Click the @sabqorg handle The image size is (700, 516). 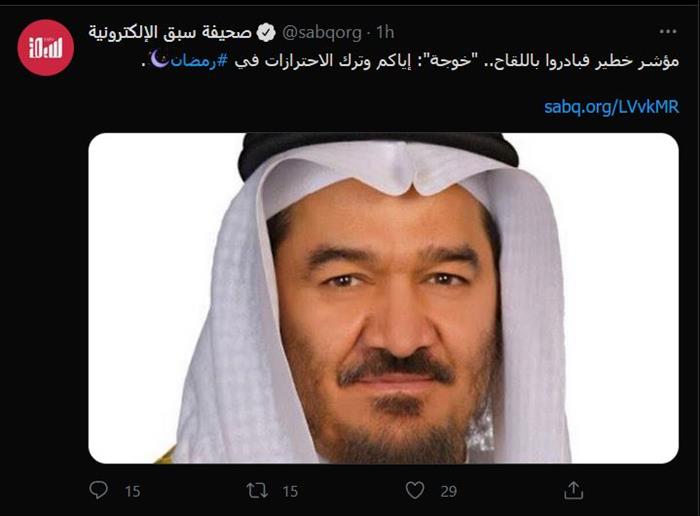[x=322, y=33]
